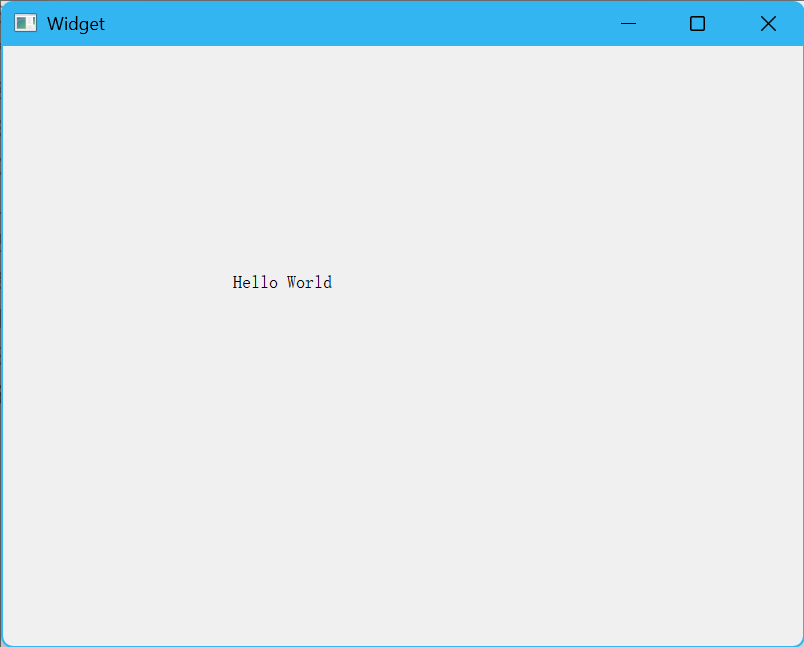
Task: Close the Widget window
Action: (768, 24)
